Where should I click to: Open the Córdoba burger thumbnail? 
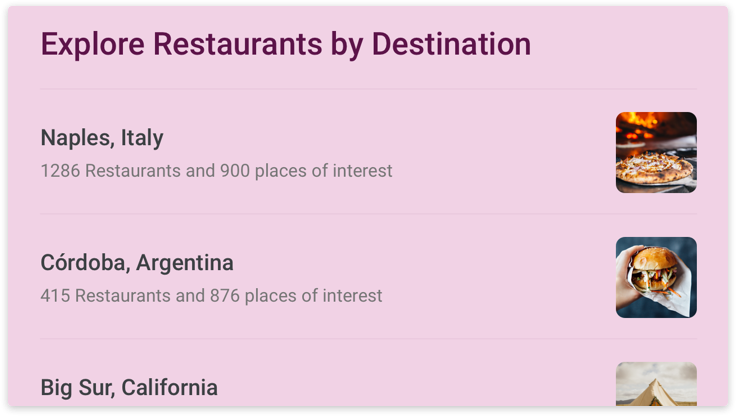click(656, 277)
